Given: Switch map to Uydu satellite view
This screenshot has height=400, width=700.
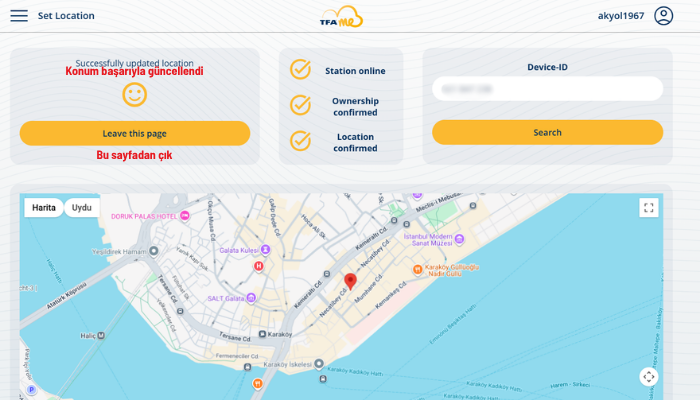Looking at the screenshot, I should pyautogui.click(x=82, y=208).
